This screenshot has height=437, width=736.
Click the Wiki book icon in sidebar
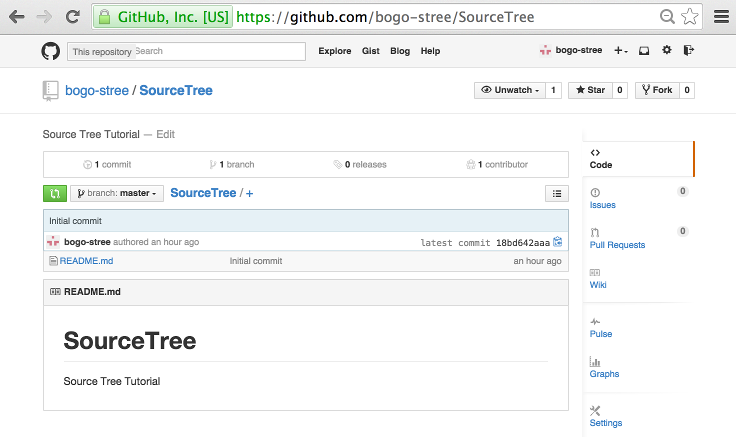click(595, 272)
